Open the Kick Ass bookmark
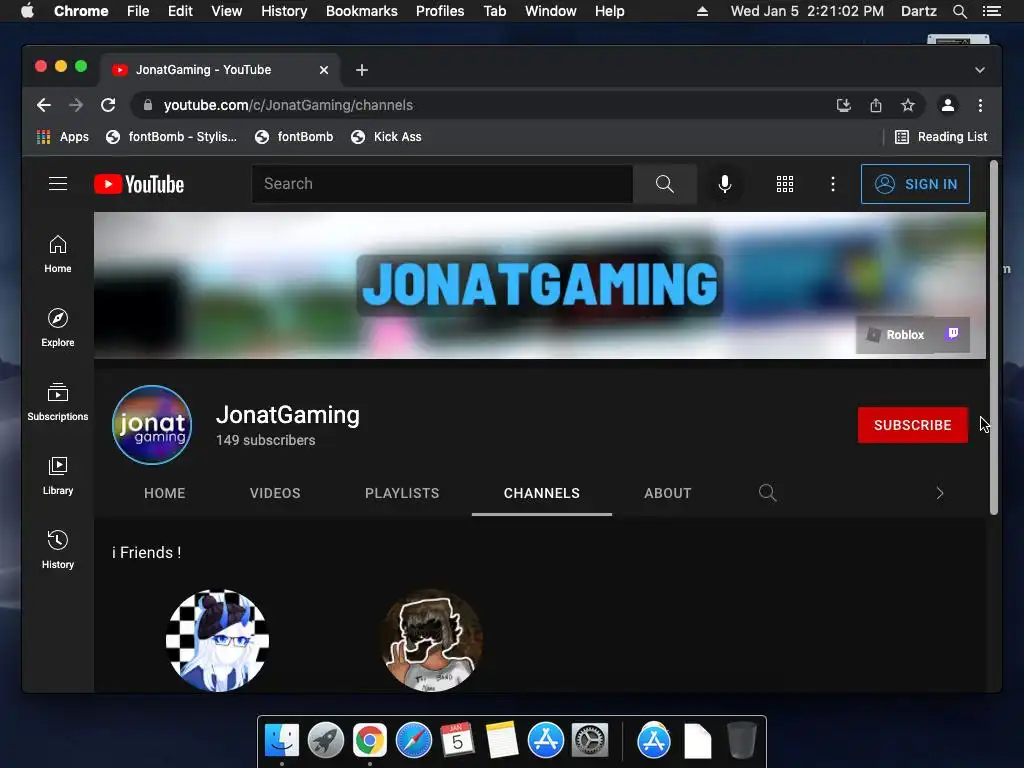The height and width of the screenshot is (768, 1024). [386, 137]
